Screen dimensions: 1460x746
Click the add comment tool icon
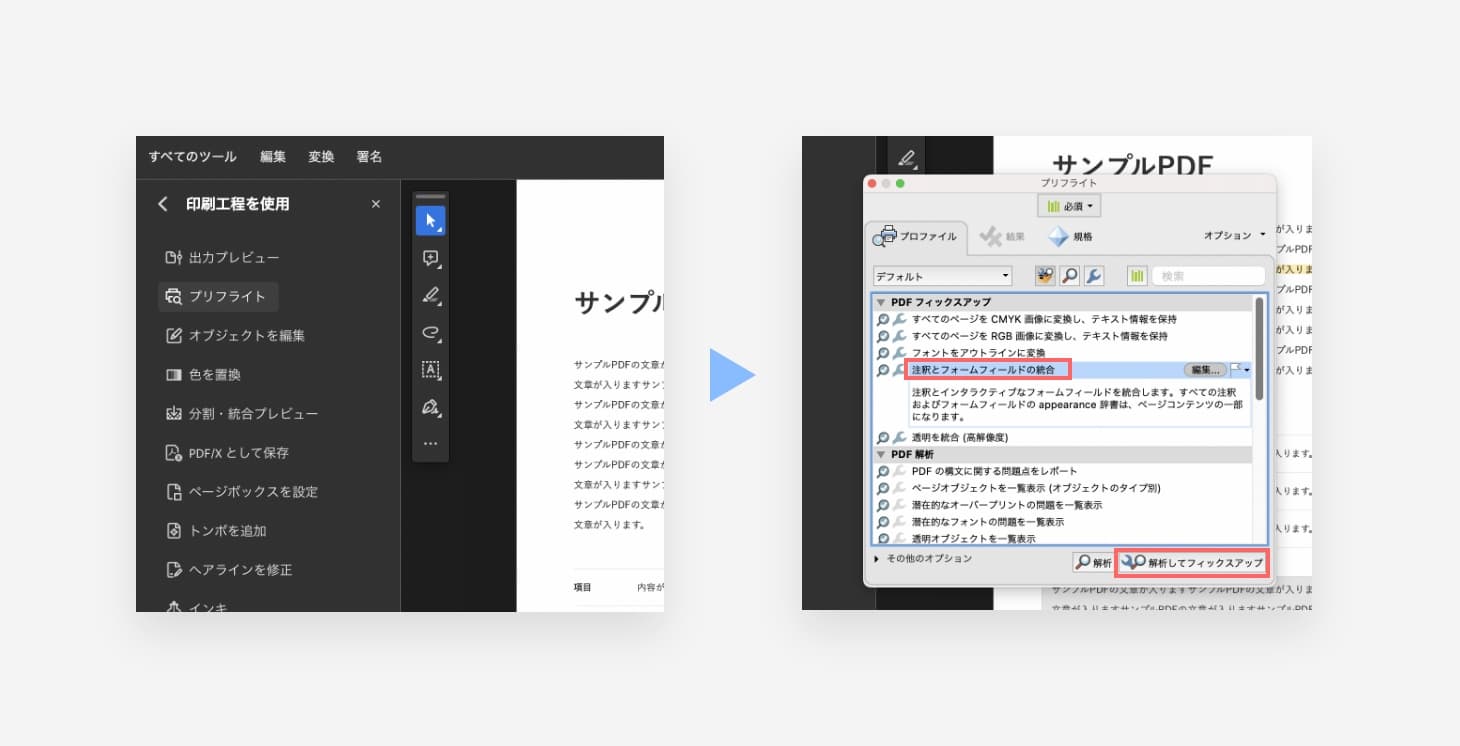(x=430, y=258)
